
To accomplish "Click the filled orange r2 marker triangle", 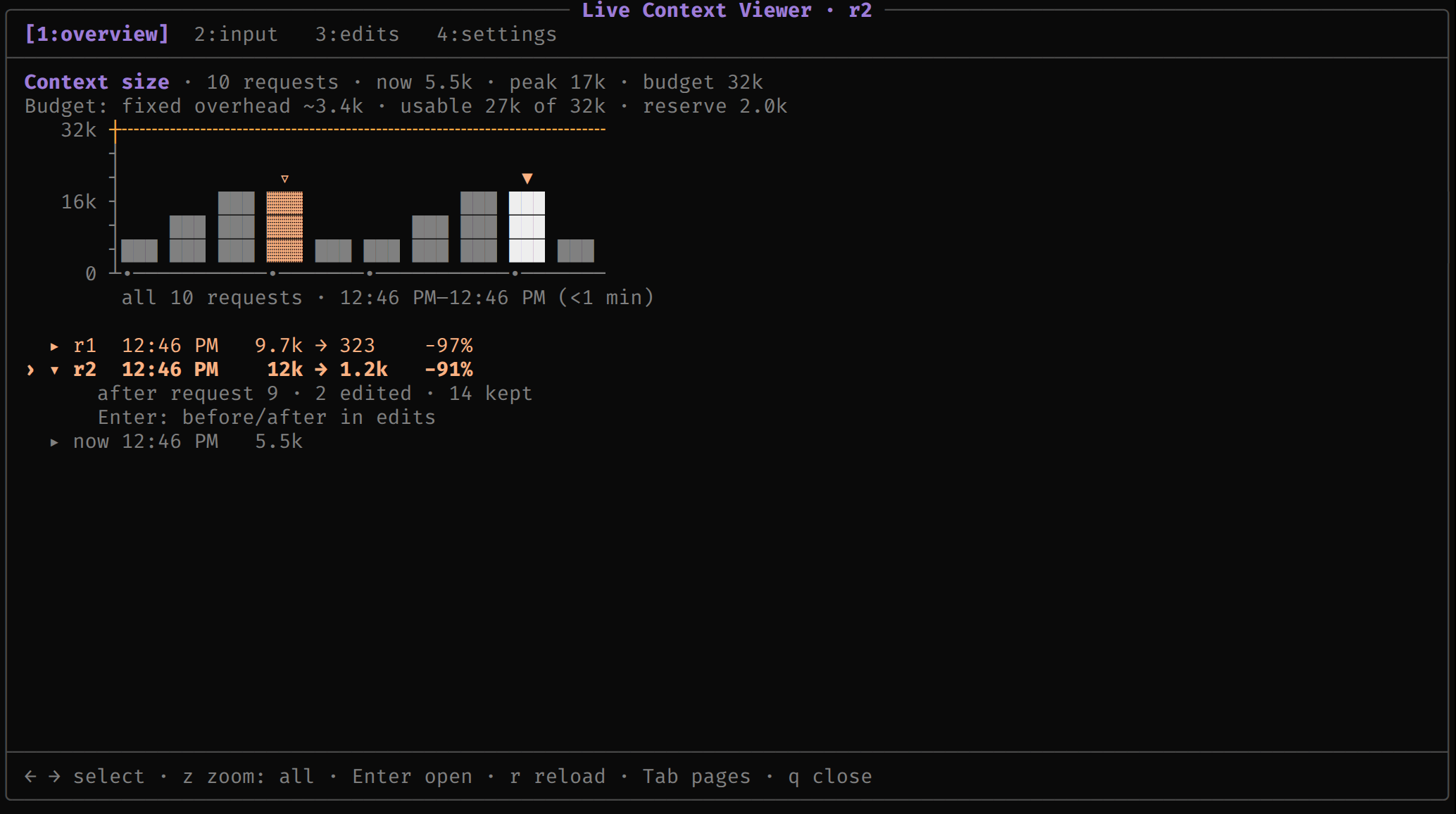I will pyautogui.click(x=527, y=179).
